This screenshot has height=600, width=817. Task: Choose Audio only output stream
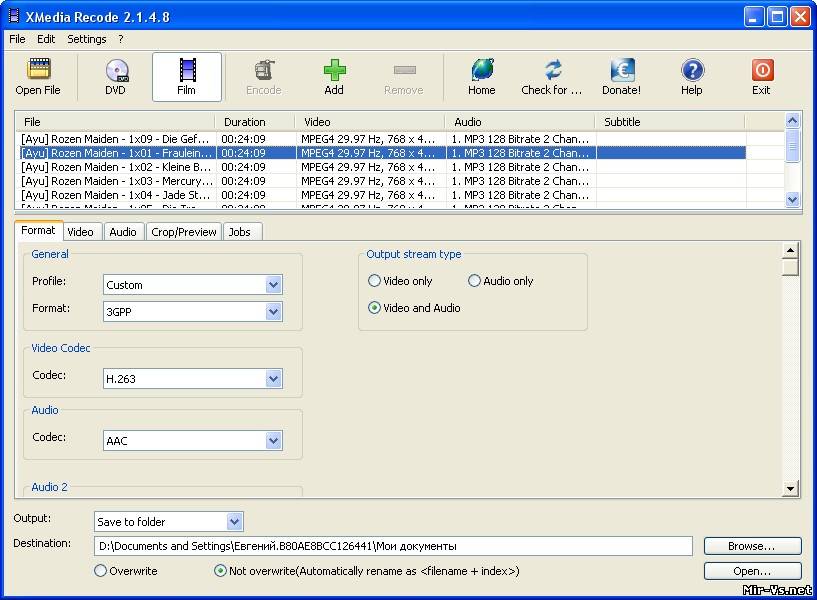tap(475, 281)
